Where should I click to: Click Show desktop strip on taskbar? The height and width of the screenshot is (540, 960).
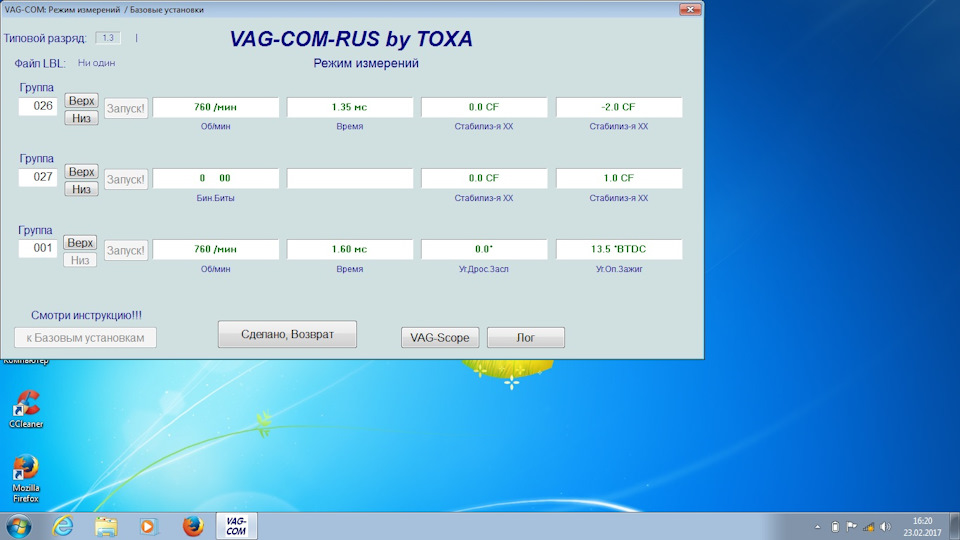(954, 527)
